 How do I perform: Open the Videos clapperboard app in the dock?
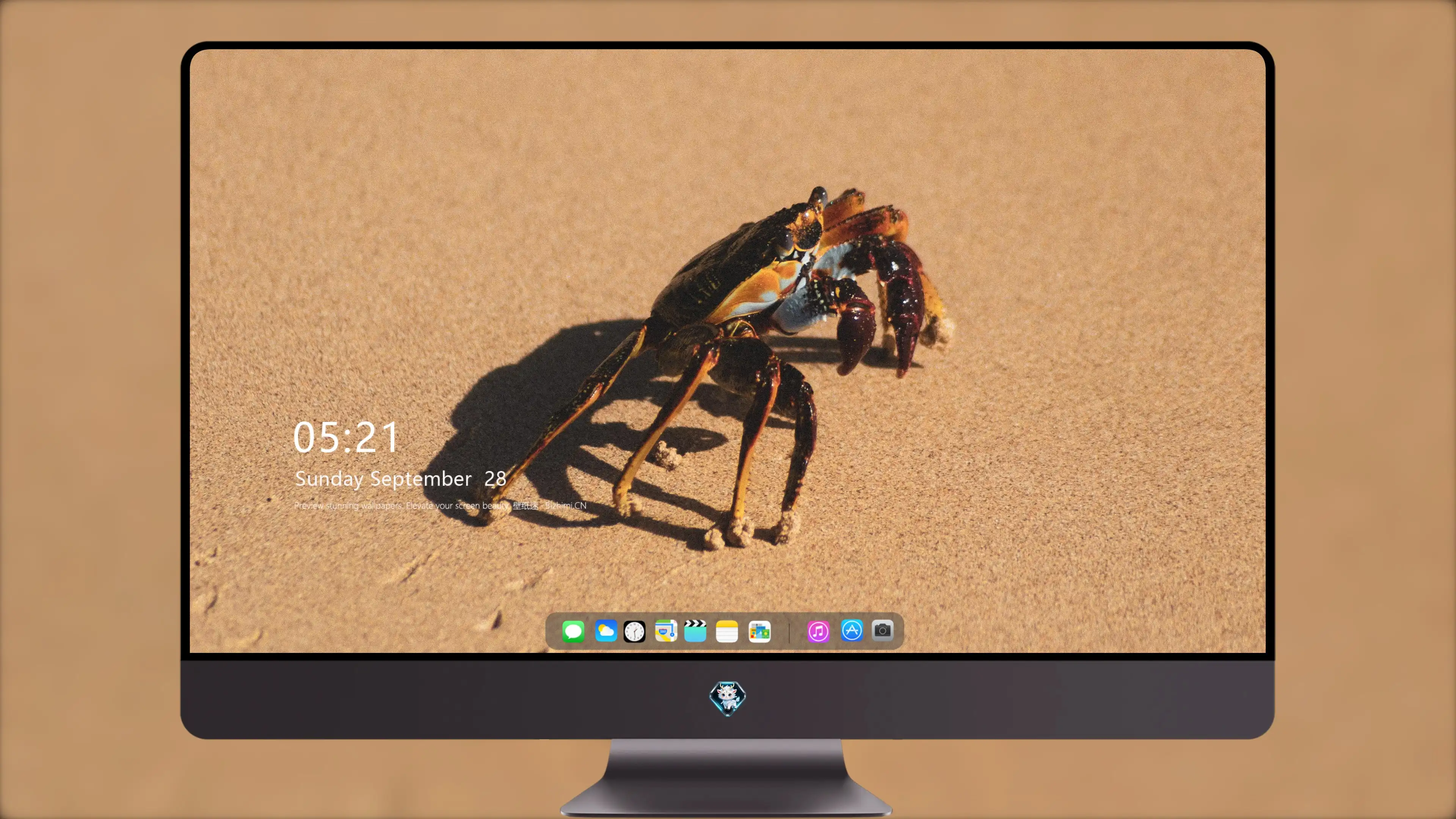coord(695,631)
